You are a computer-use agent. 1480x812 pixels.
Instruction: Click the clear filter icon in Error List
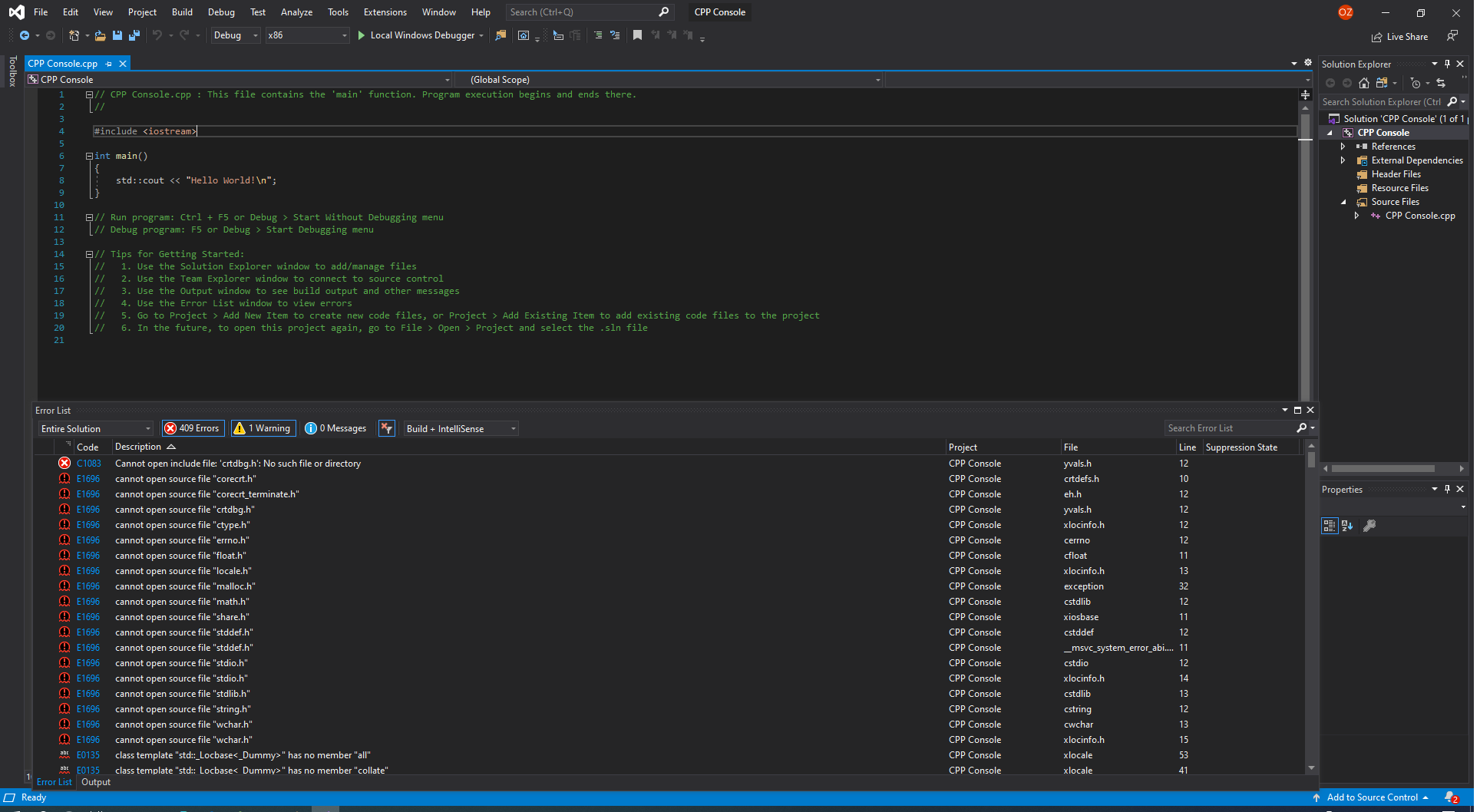click(x=387, y=428)
